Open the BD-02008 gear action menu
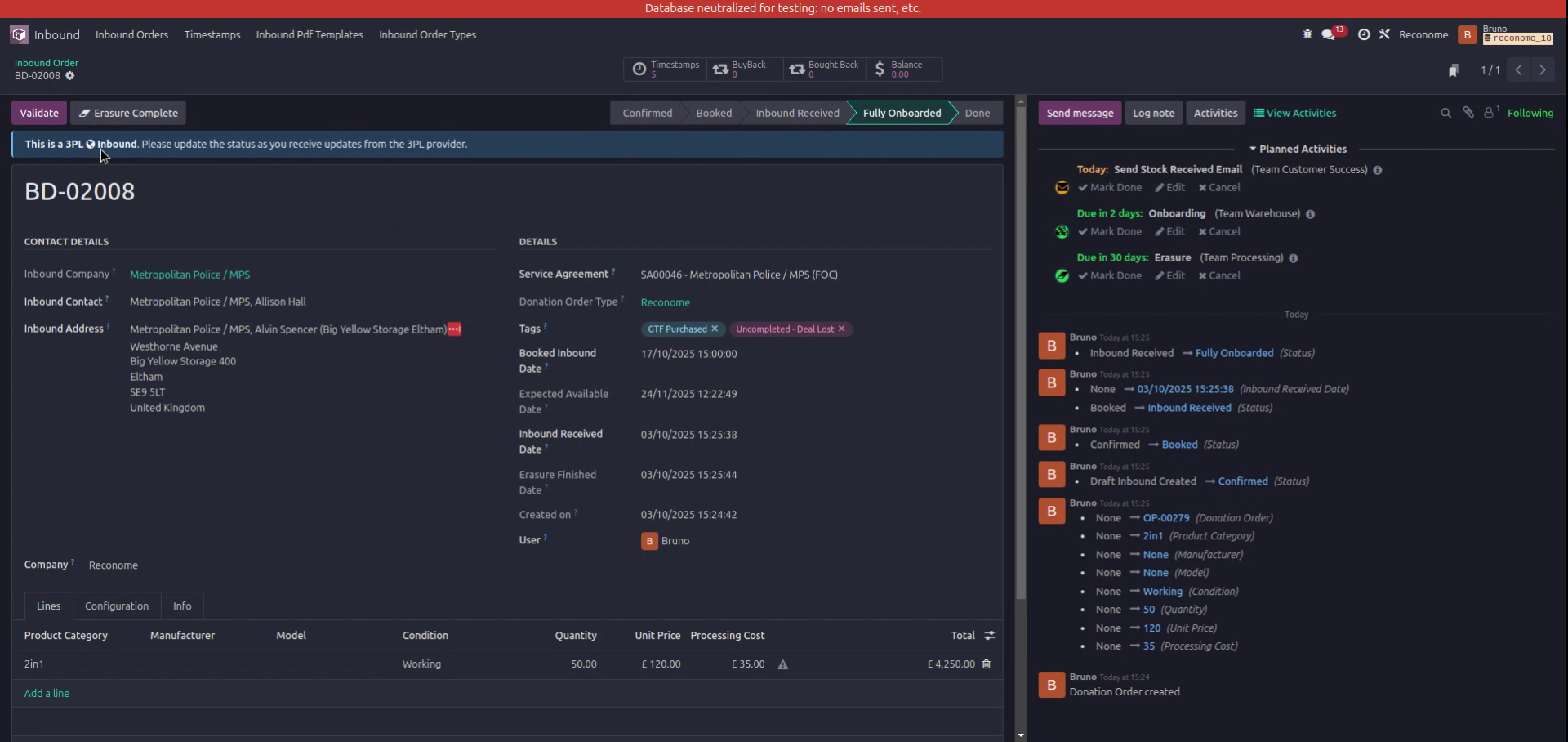This screenshot has height=742, width=1568. pos(70,76)
